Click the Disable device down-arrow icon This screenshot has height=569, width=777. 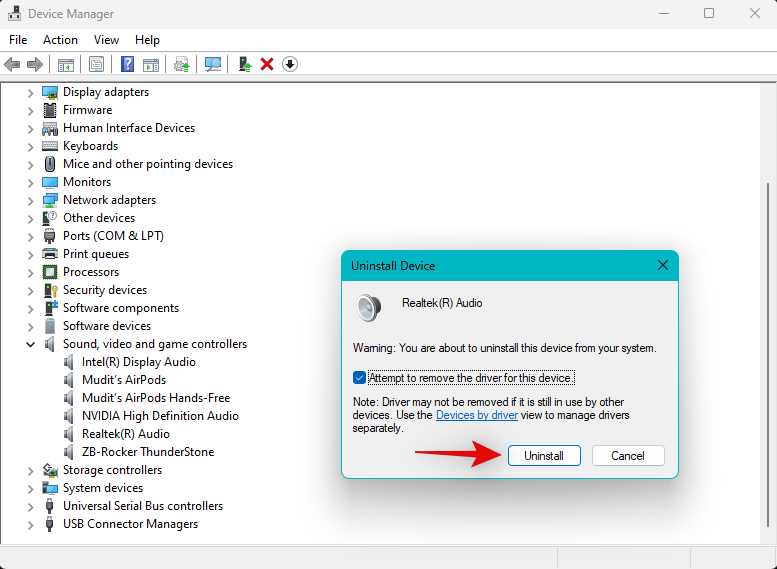pyautogui.click(x=290, y=64)
